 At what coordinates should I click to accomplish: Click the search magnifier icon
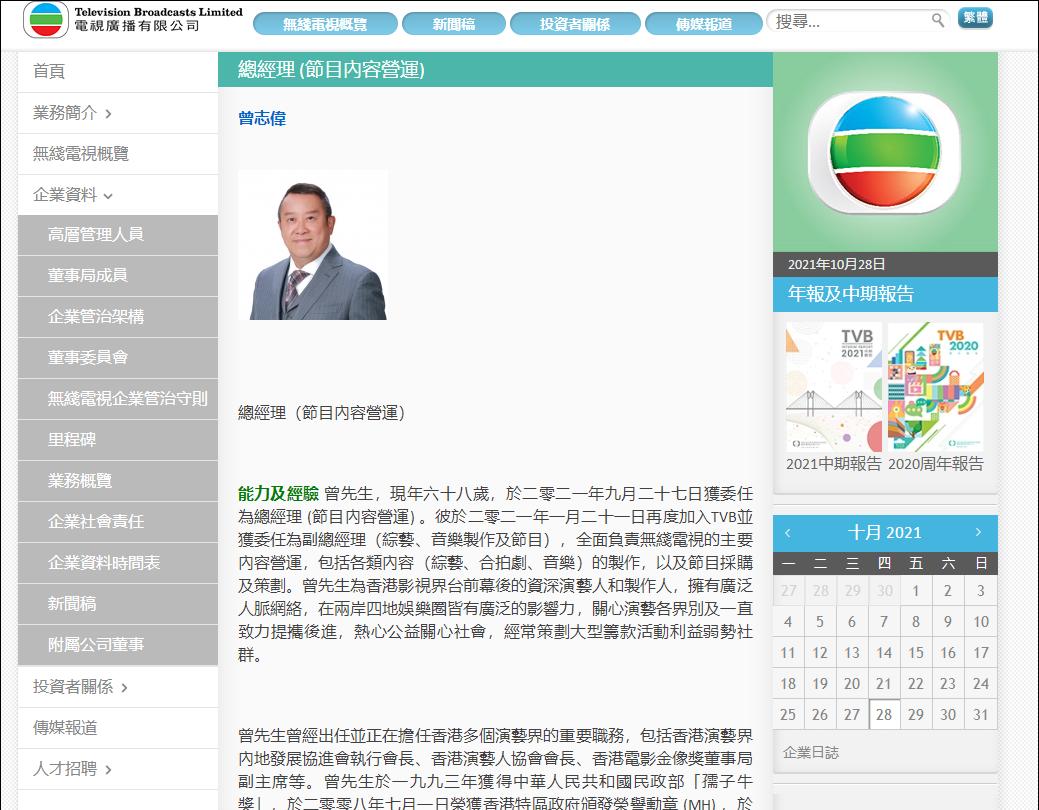pos(938,20)
